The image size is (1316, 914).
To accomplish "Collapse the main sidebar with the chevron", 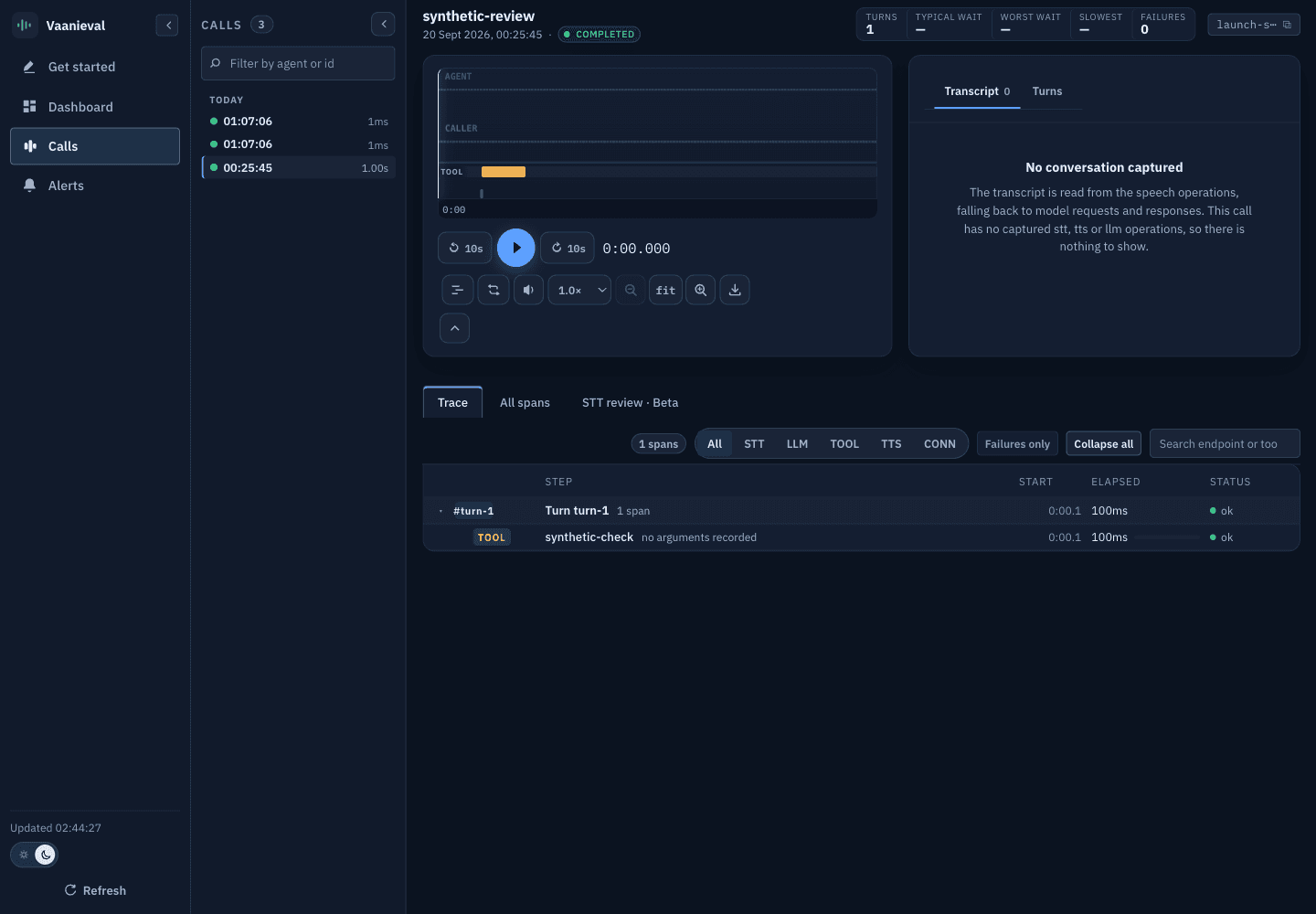I will point(167,26).
